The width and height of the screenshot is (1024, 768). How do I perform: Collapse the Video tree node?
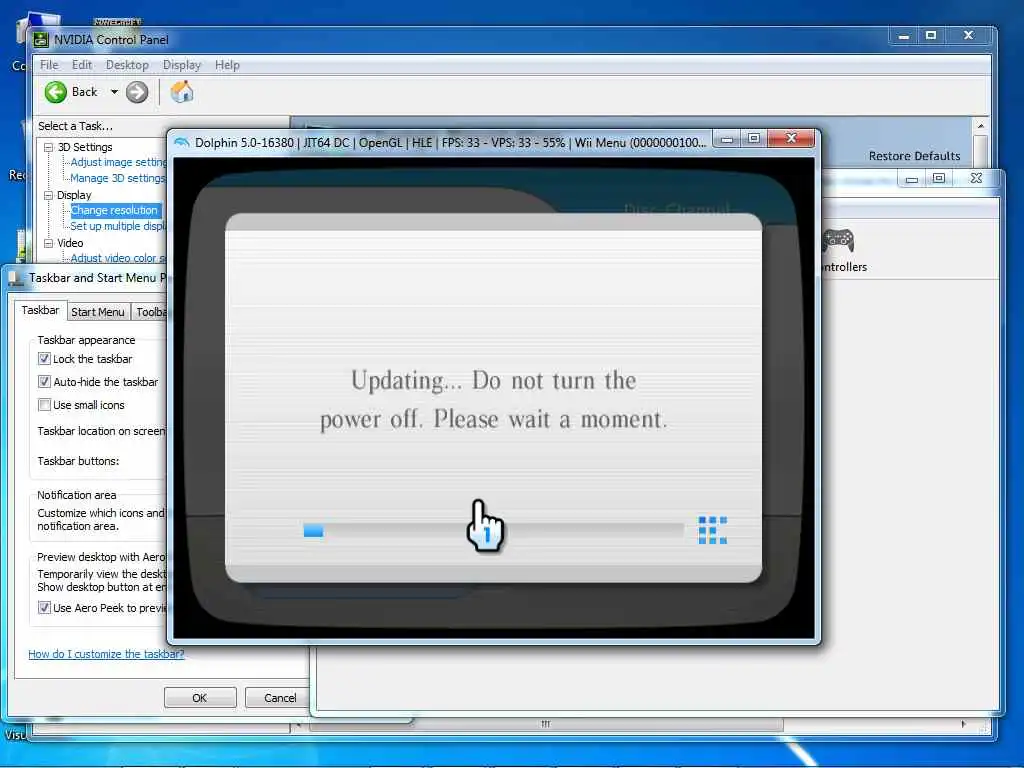click(x=48, y=243)
